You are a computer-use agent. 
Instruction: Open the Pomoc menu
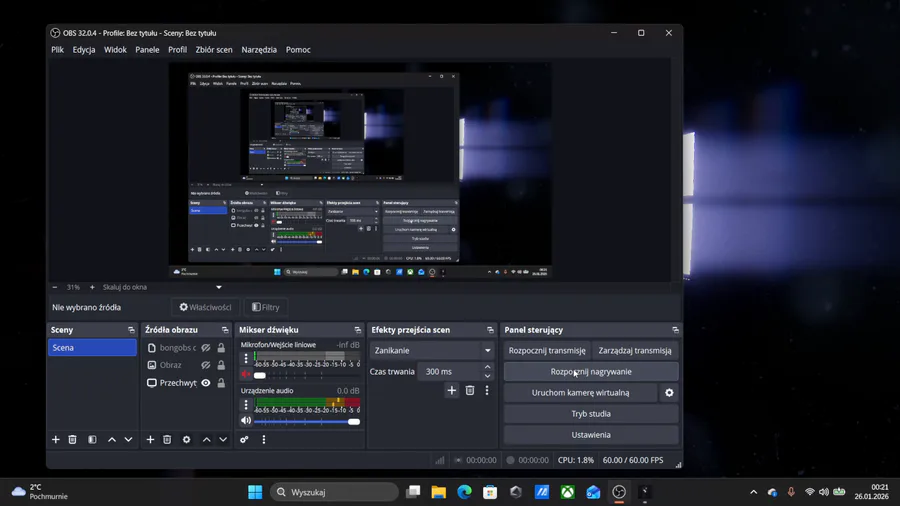[298, 50]
